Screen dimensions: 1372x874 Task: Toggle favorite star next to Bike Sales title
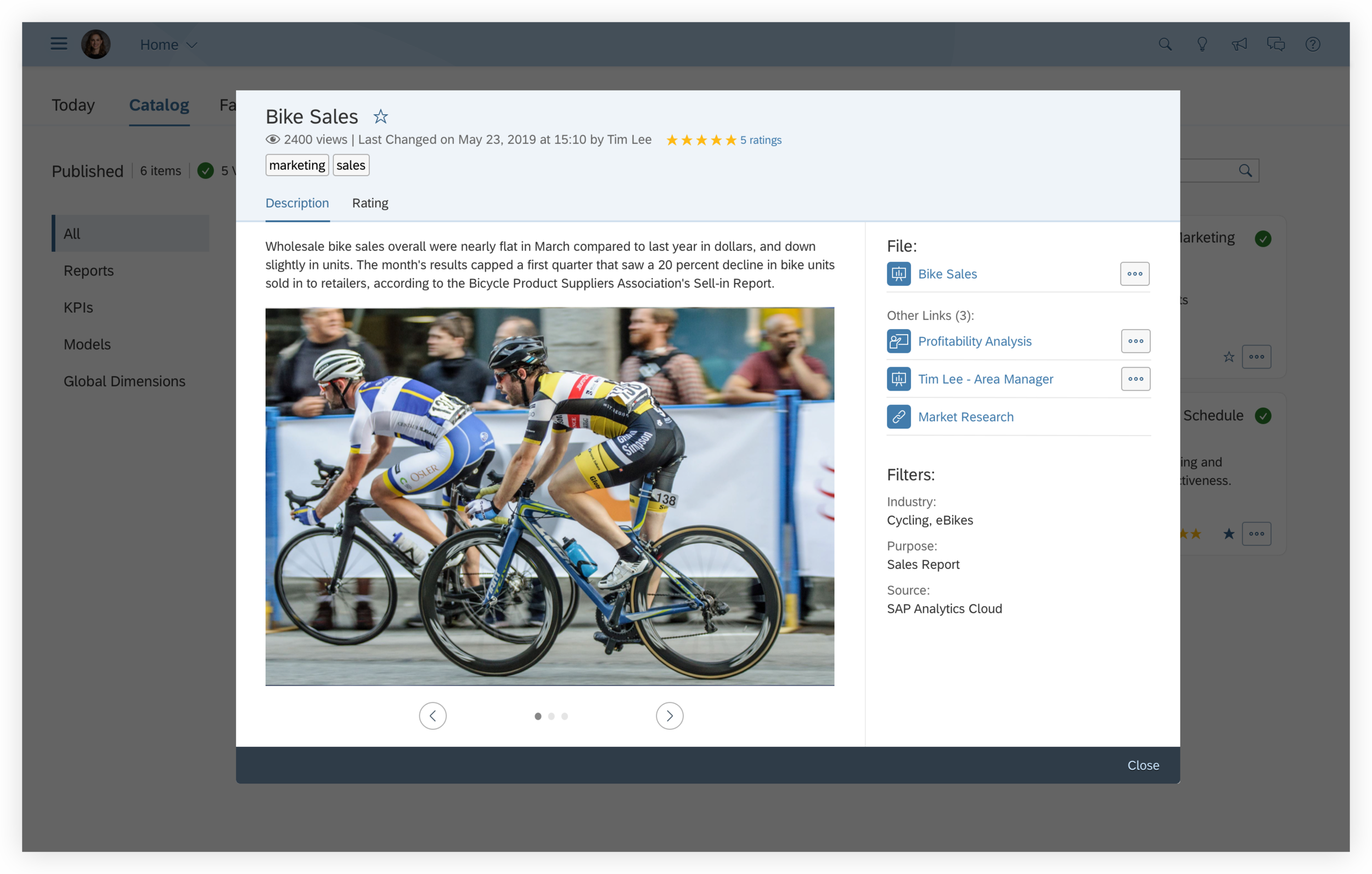(380, 117)
